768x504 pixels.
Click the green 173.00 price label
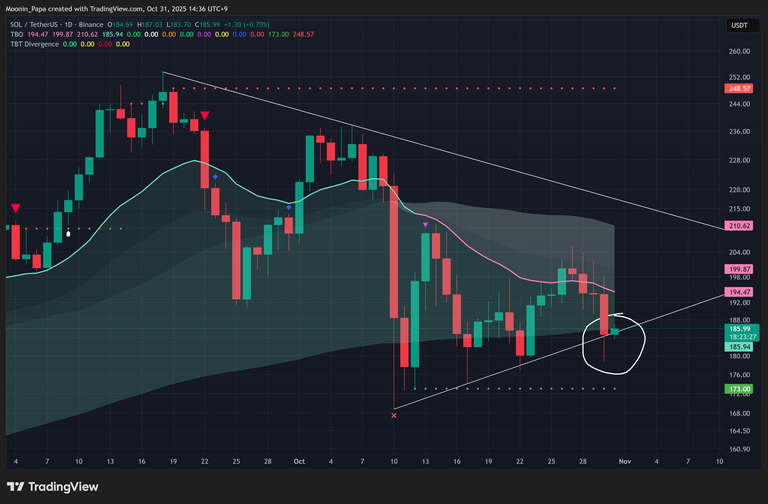740,388
